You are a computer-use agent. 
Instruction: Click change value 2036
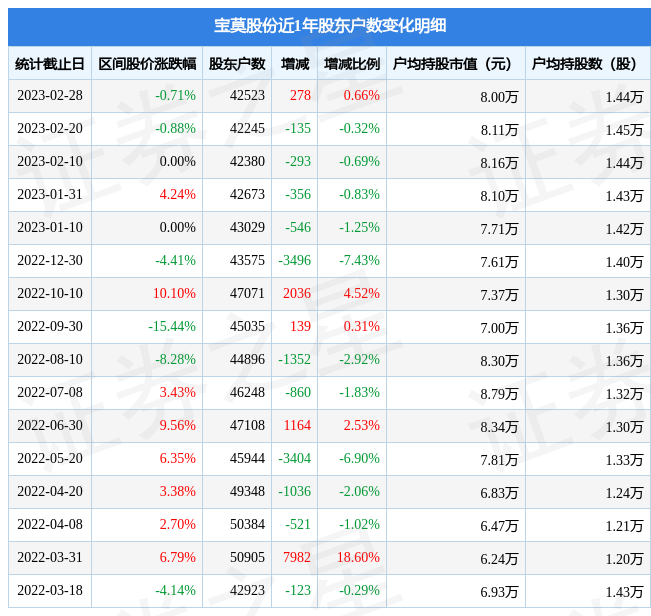click(x=297, y=293)
